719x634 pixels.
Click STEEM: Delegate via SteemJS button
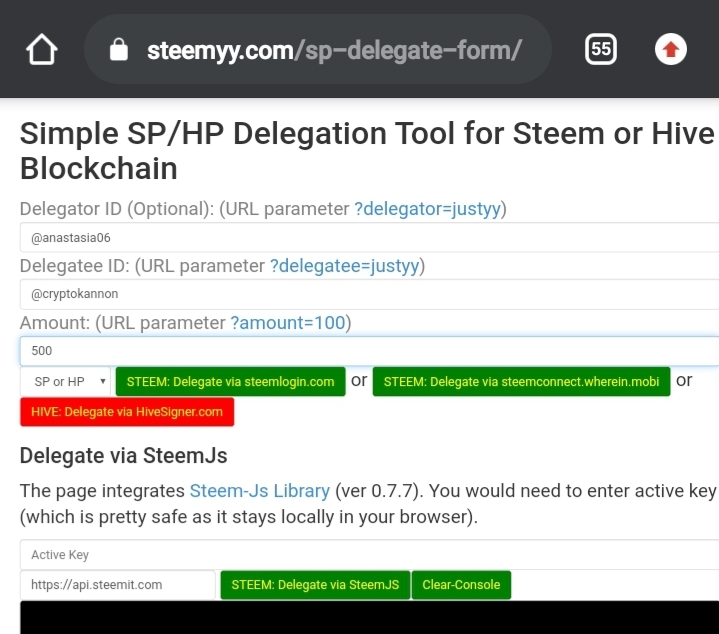(x=315, y=584)
